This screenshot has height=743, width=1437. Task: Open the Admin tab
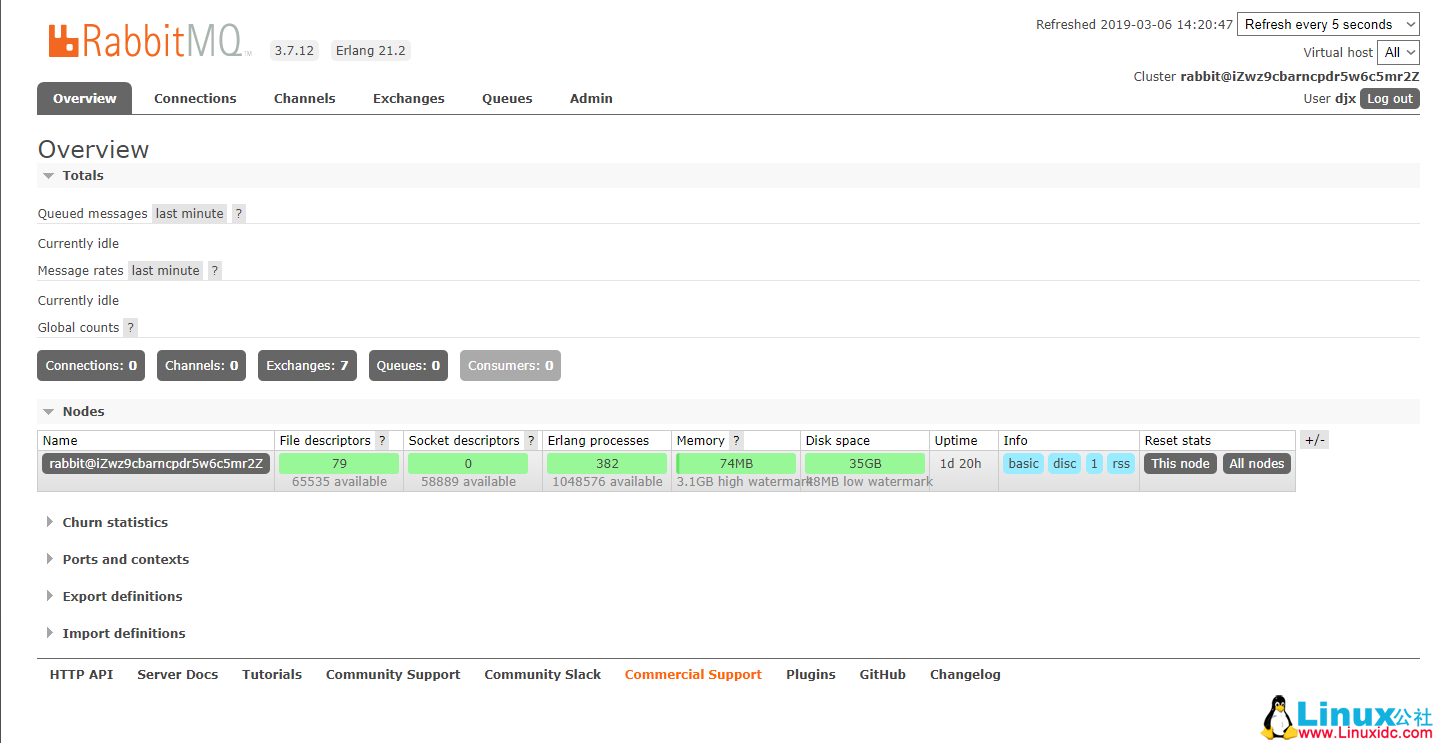point(591,98)
